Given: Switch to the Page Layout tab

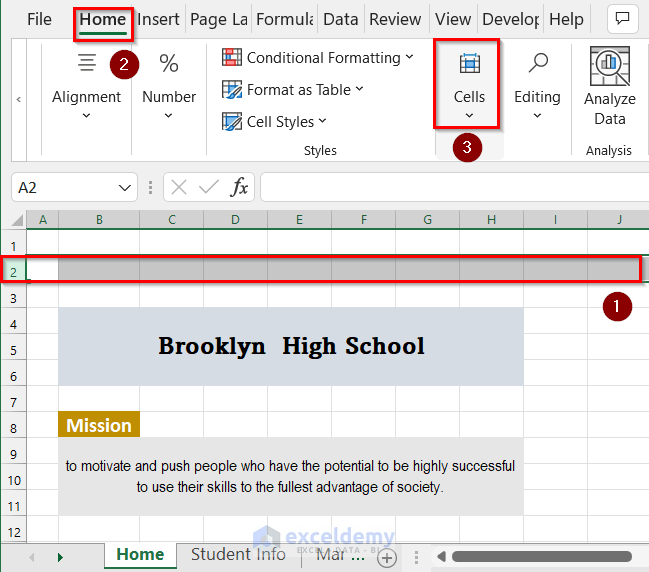Looking at the screenshot, I should [x=219, y=19].
